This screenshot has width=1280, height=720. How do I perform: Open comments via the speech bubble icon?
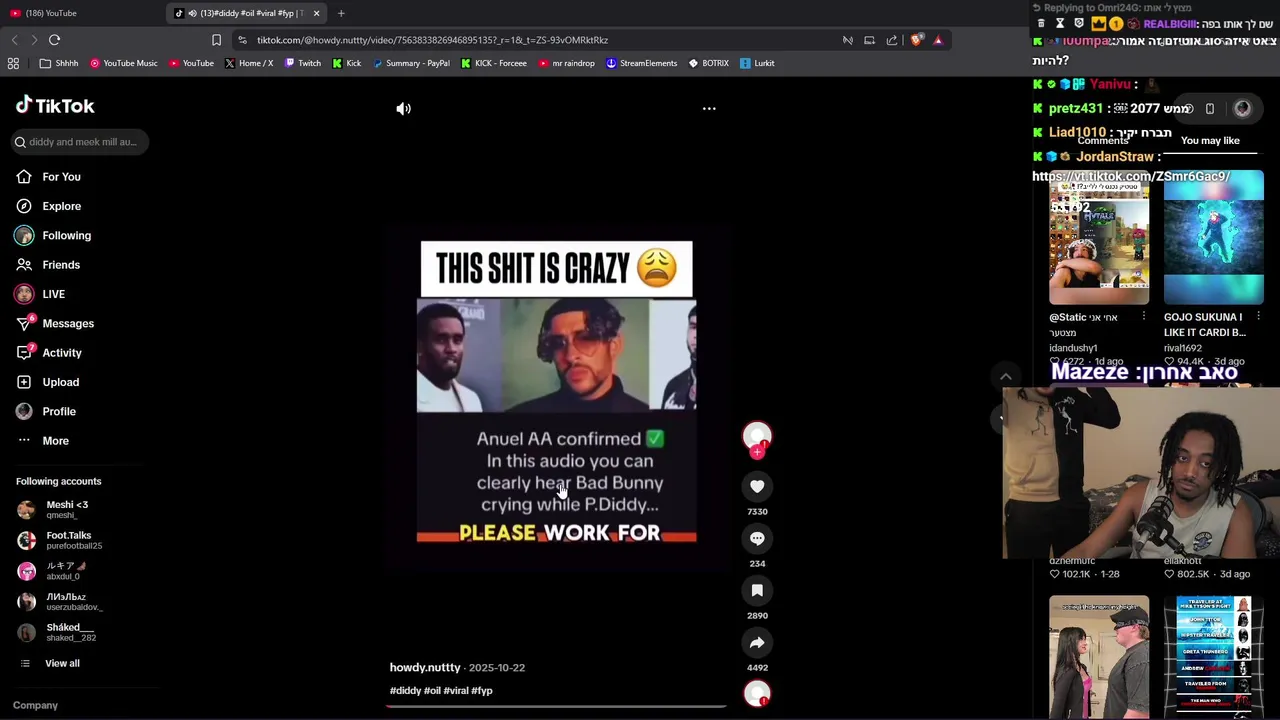click(757, 538)
